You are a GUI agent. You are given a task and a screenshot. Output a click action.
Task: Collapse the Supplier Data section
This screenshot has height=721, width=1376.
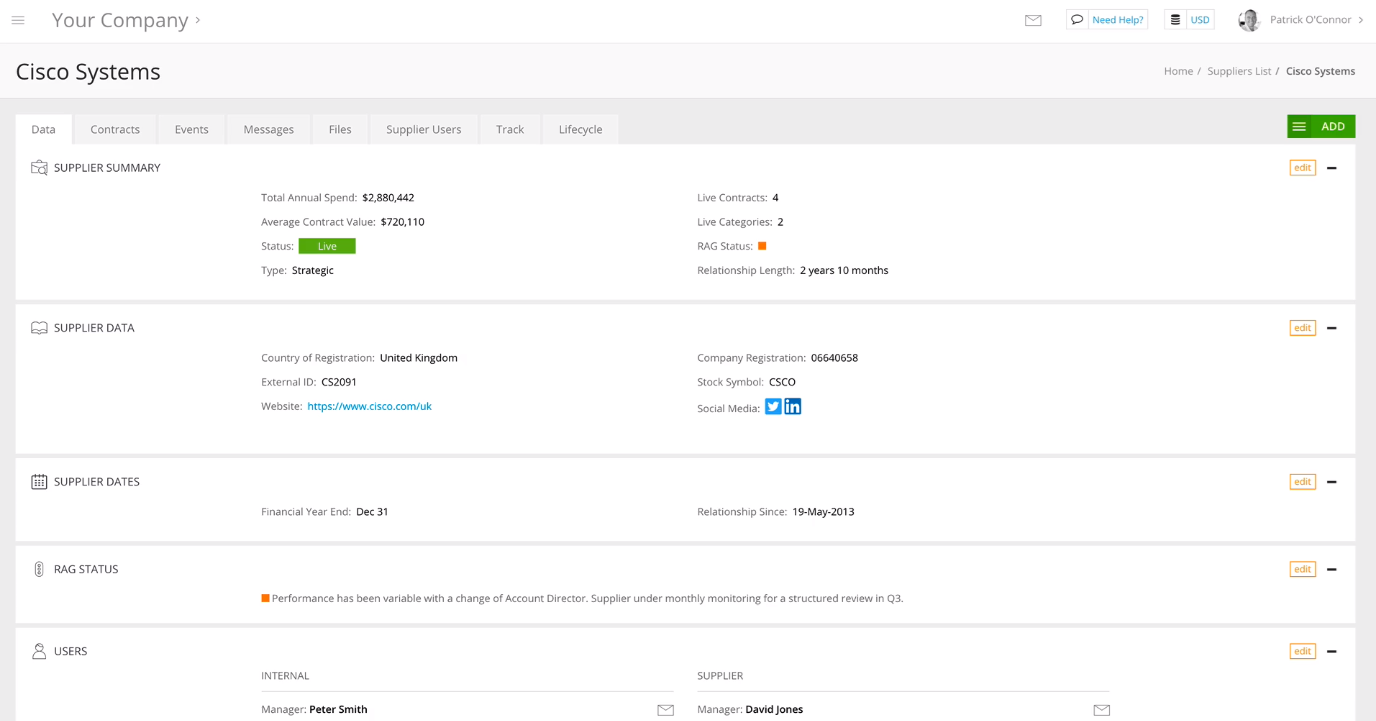(1332, 328)
